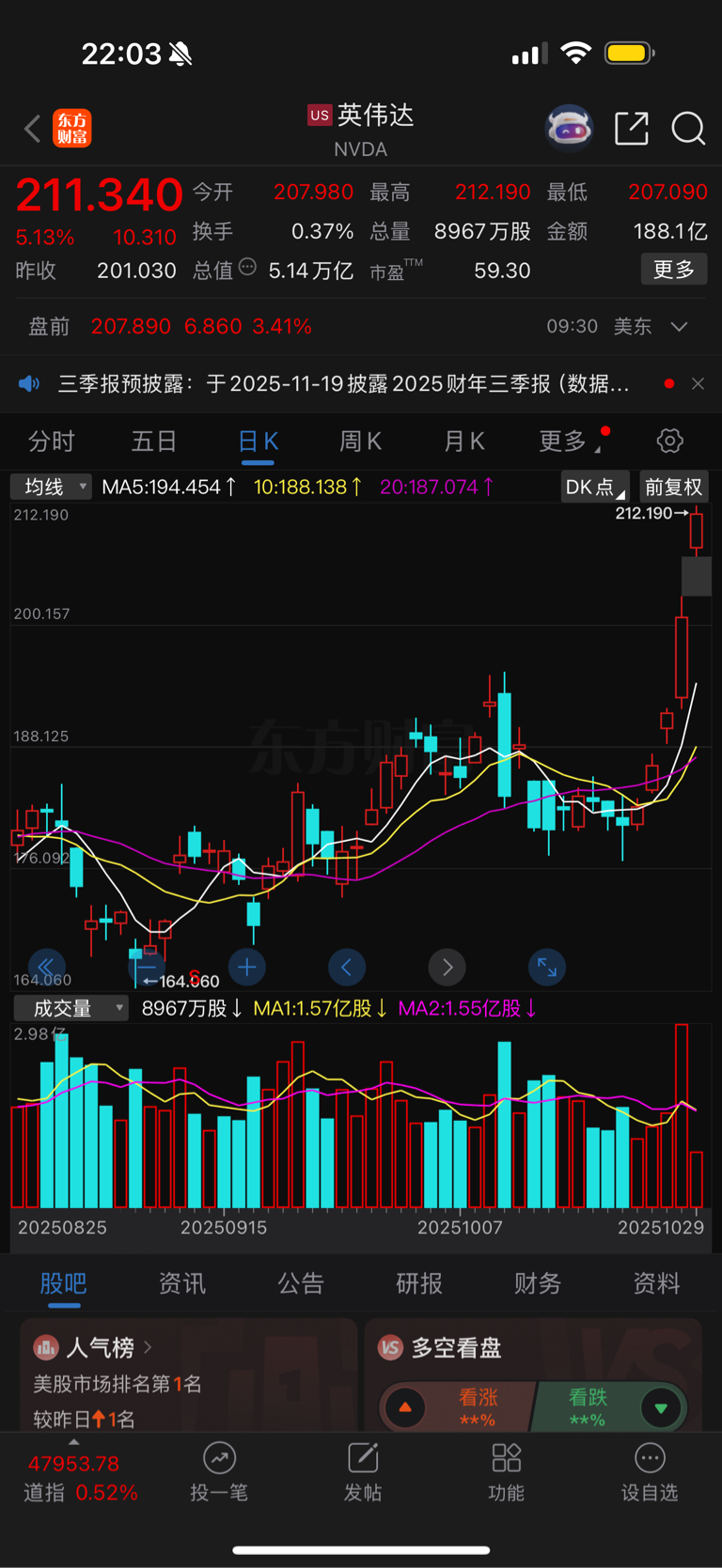Move chart left with previous arrow

[x=346, y=967]
